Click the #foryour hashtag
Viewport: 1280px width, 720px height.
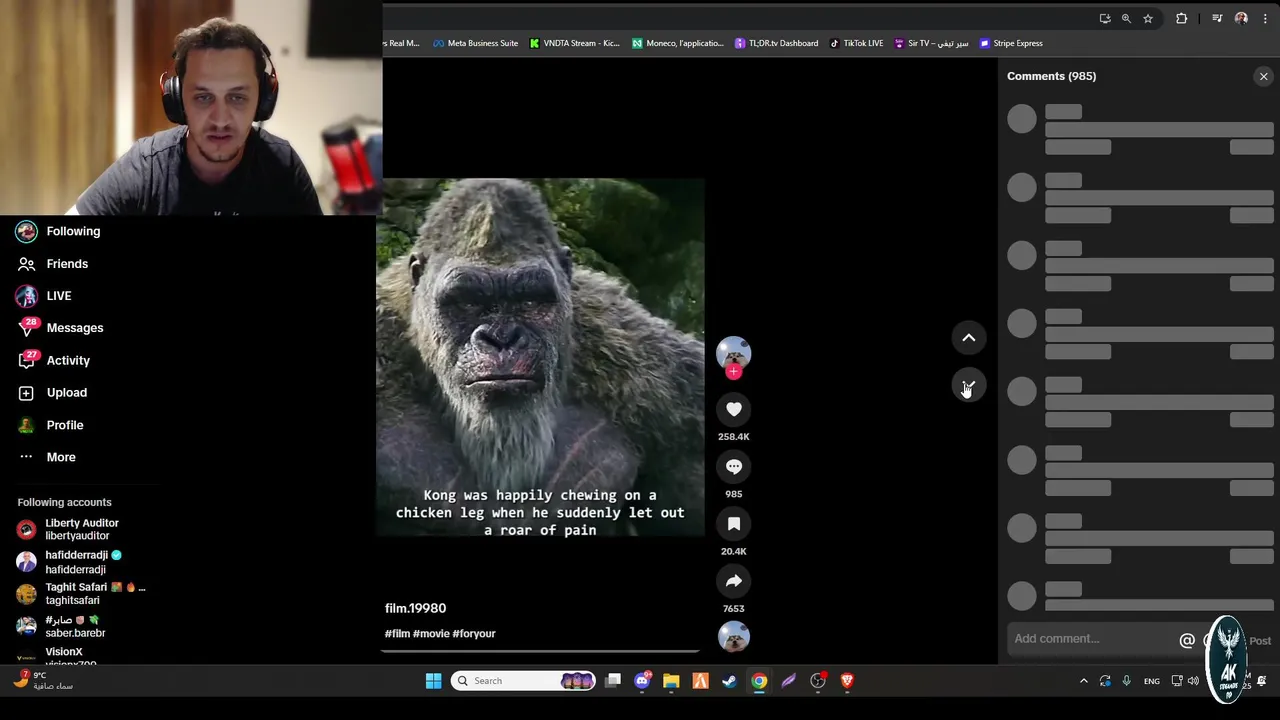click(x=474, y=633)
